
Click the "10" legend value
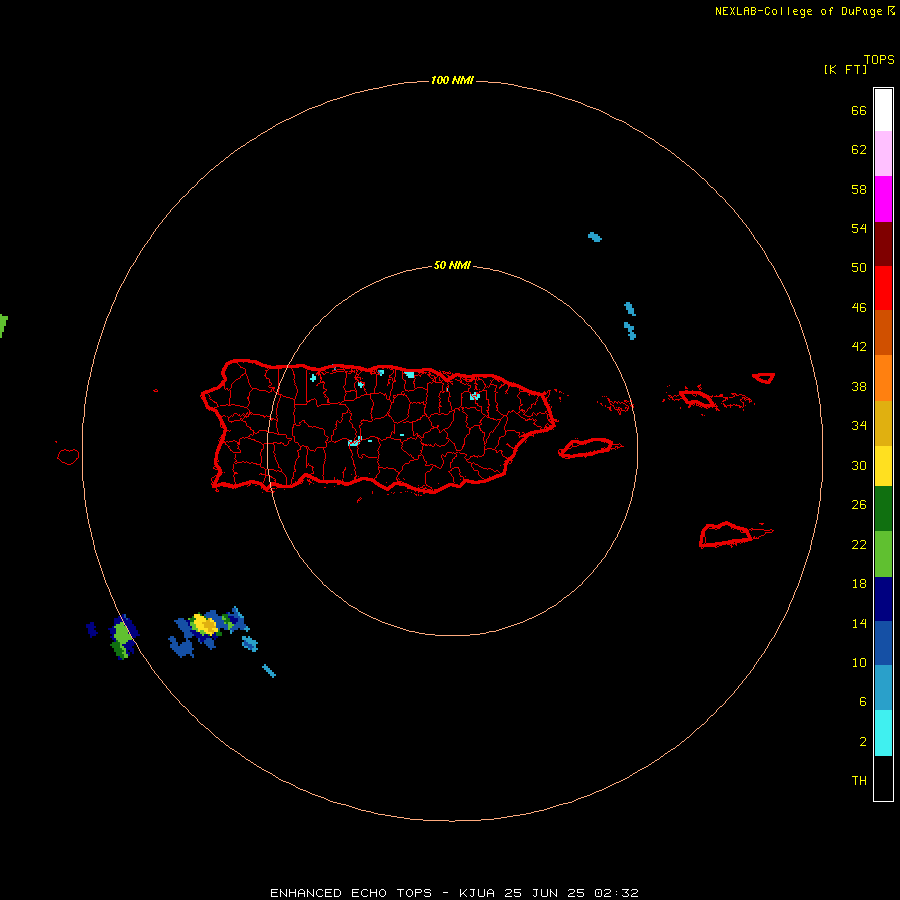859,662
